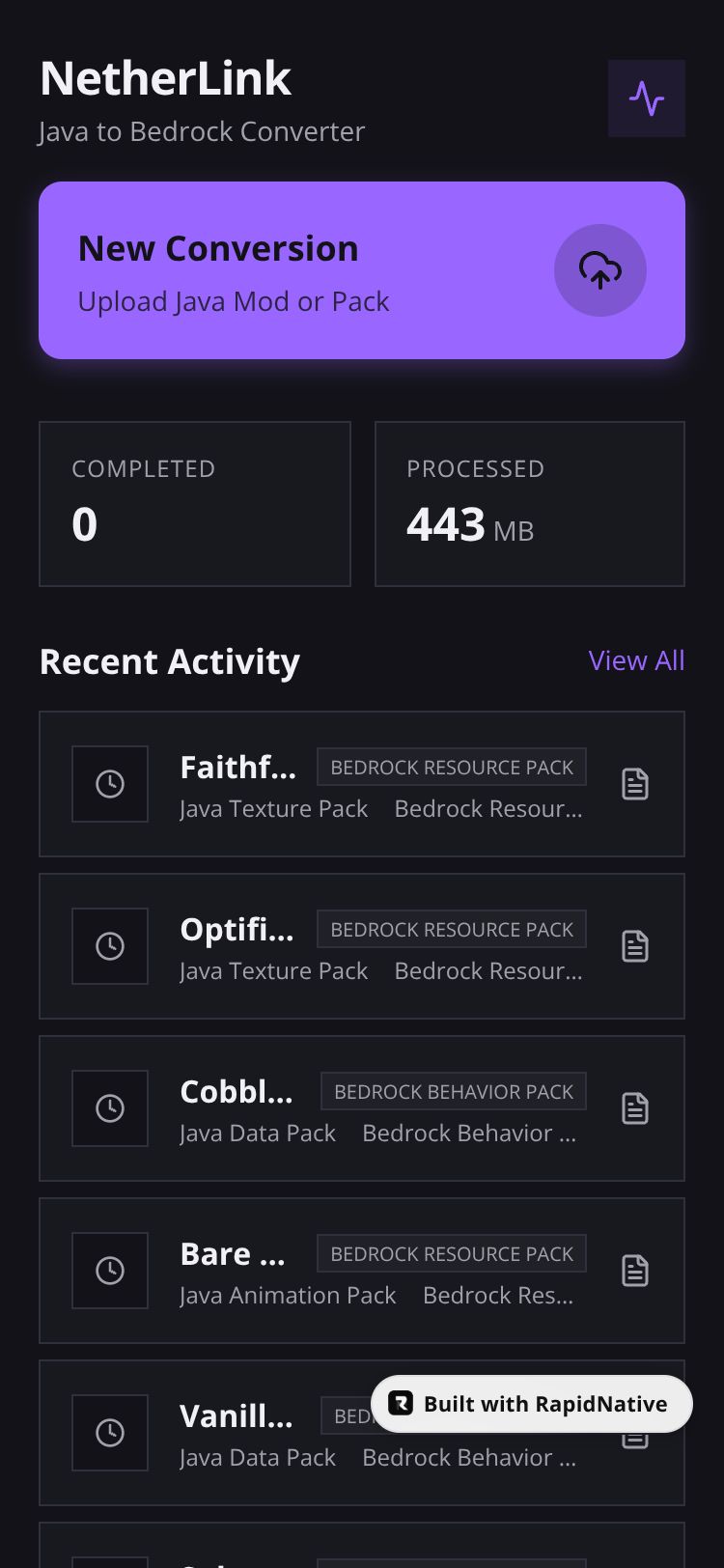Viewport: 724px width, 1568px height.
Task: Tap the Bedrock Resource Pack tag on Faithf...
Action: [452, 768]
